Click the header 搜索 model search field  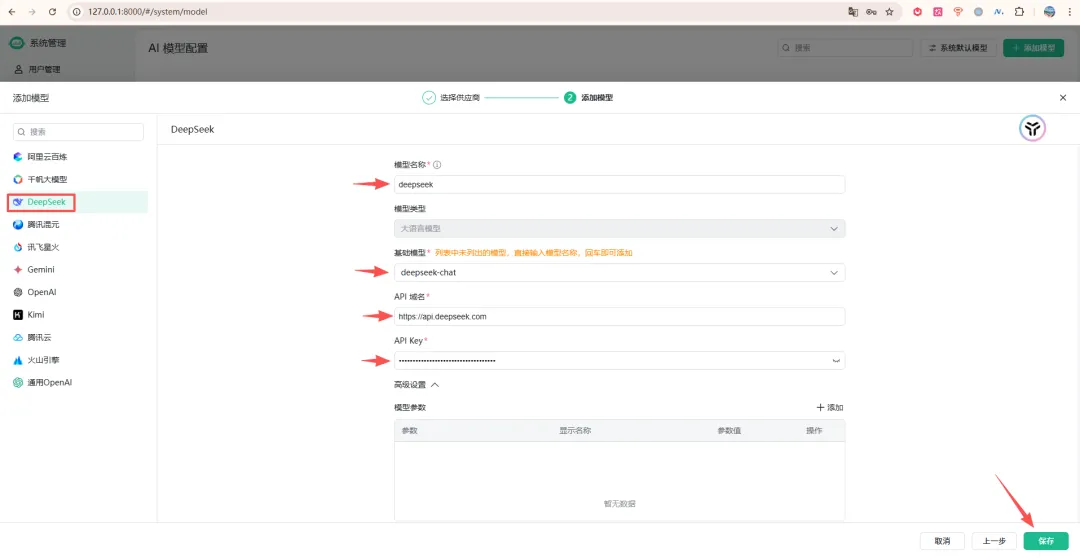[845, 48]
